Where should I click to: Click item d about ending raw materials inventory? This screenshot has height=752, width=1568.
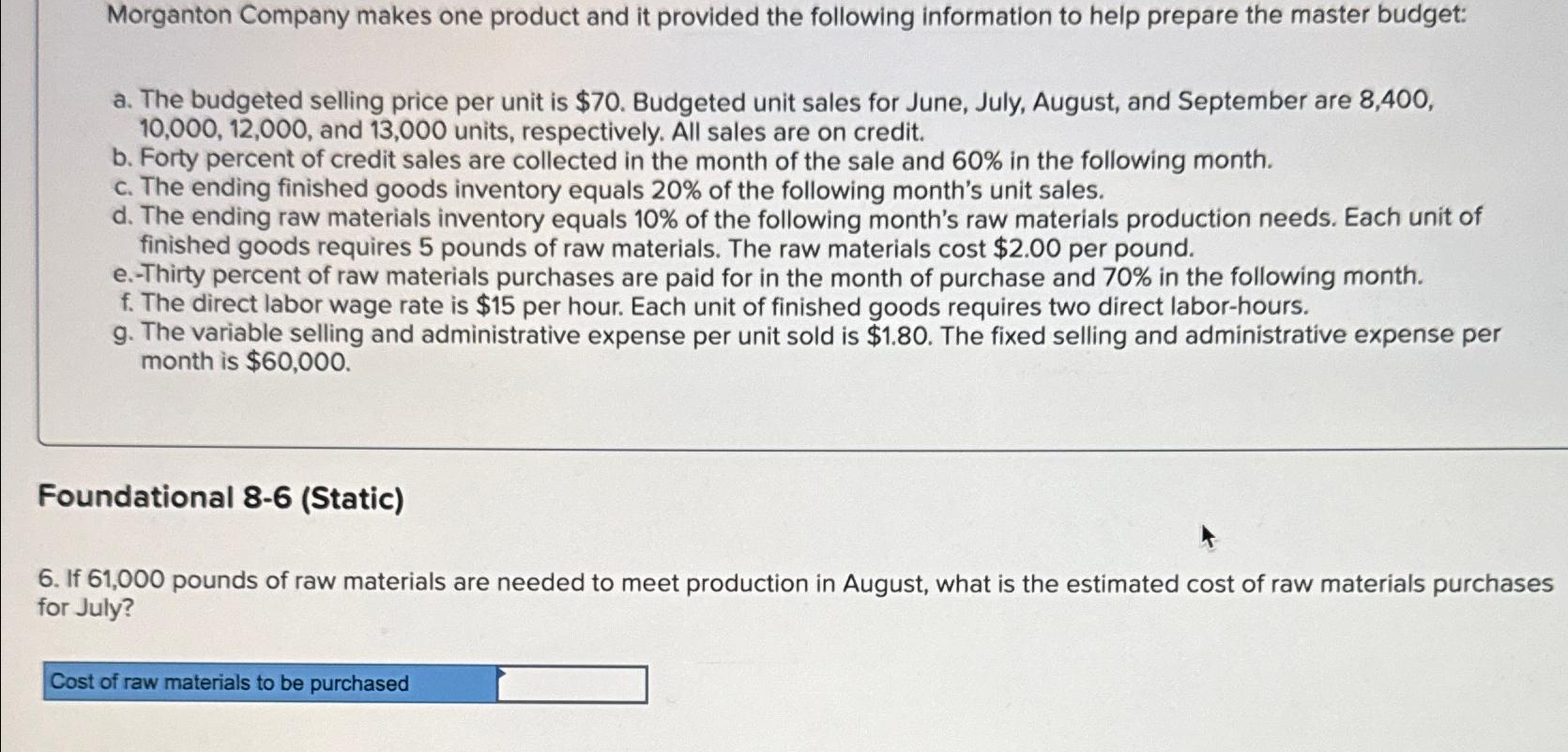click(x=797, y=232)
